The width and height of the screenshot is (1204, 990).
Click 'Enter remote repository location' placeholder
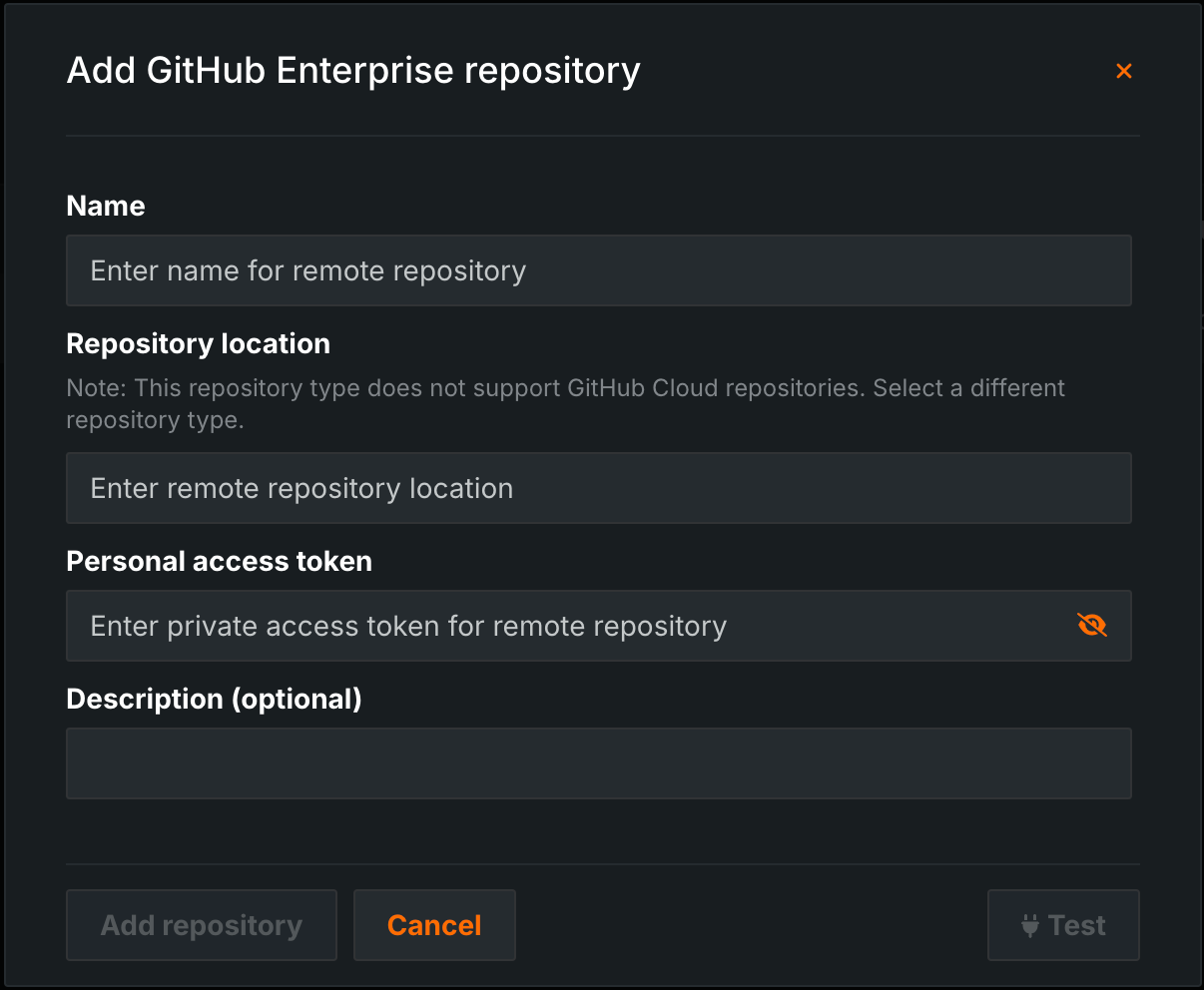(x=301, y=488)
